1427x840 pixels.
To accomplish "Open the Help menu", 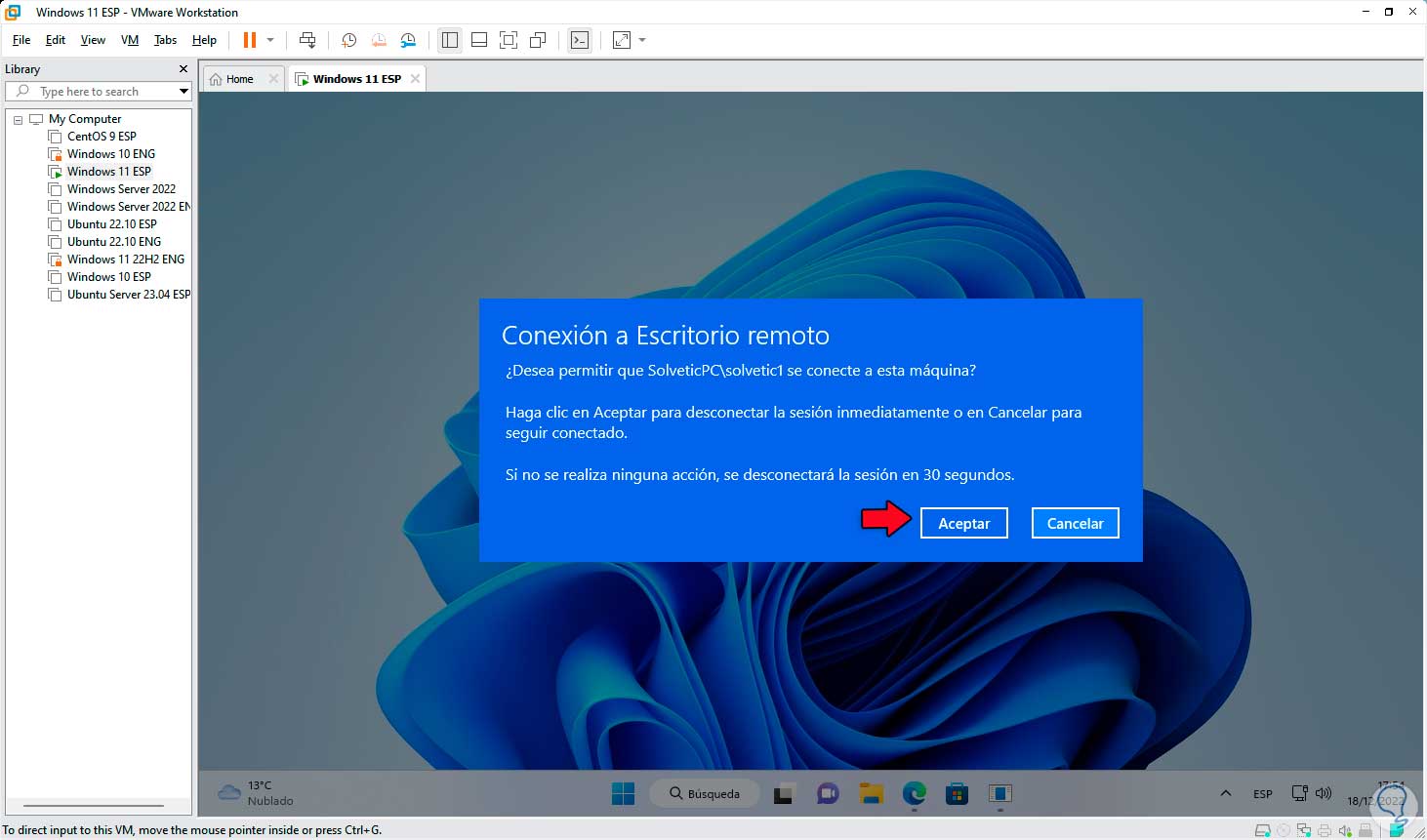I will 204,40.
